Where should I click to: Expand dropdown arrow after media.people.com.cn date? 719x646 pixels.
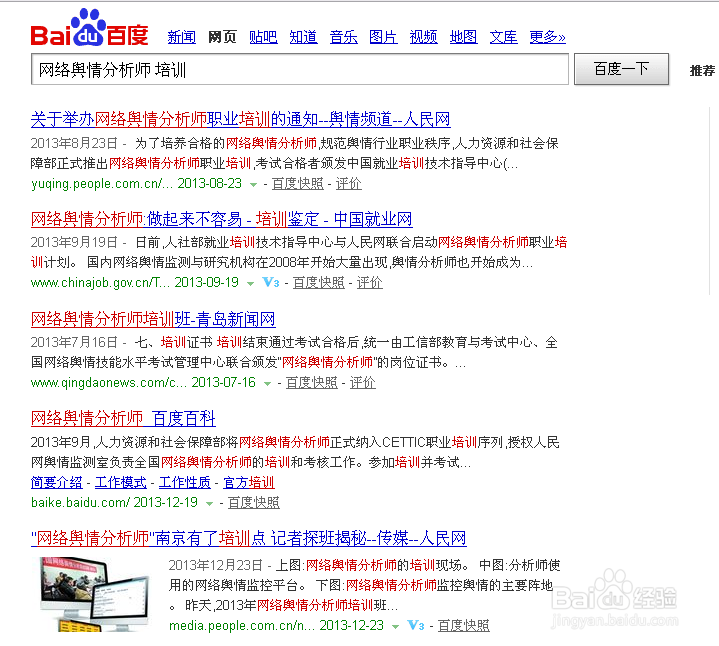[395, 626]
